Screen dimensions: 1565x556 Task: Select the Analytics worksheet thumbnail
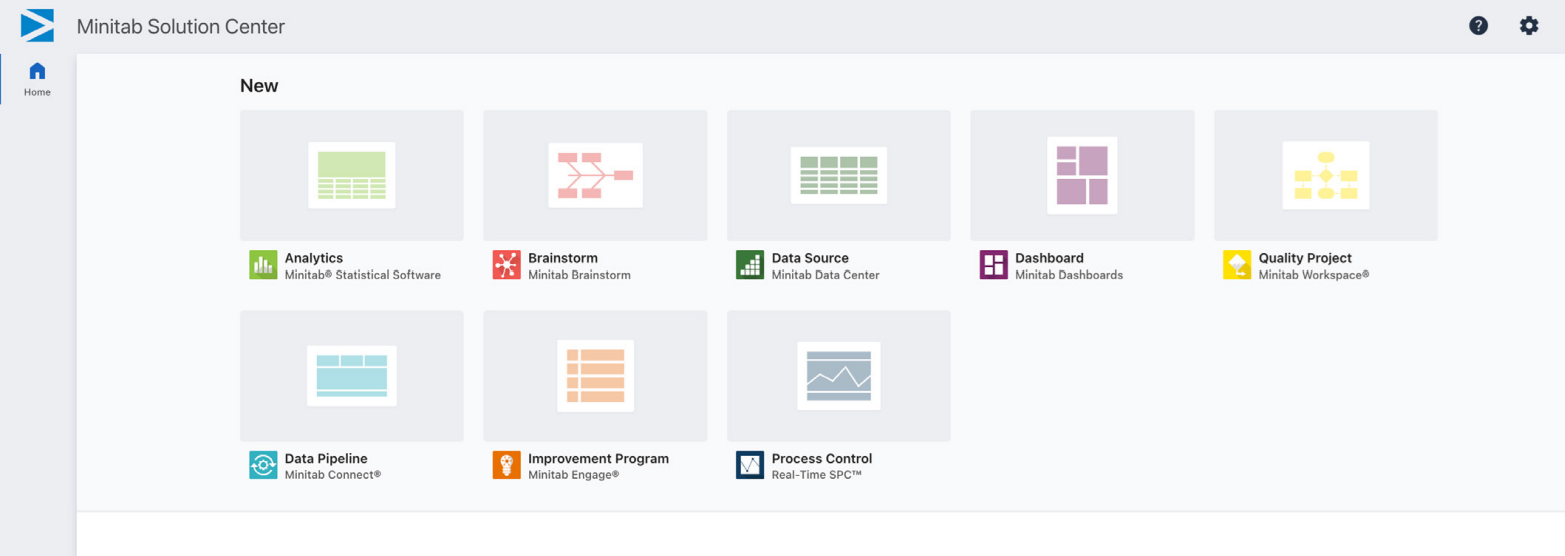point(352,175)
